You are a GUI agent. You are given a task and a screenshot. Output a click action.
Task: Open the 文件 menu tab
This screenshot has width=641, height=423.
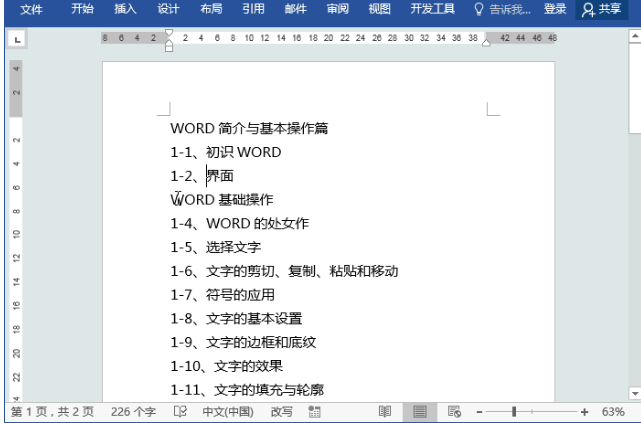click(31, 9)
